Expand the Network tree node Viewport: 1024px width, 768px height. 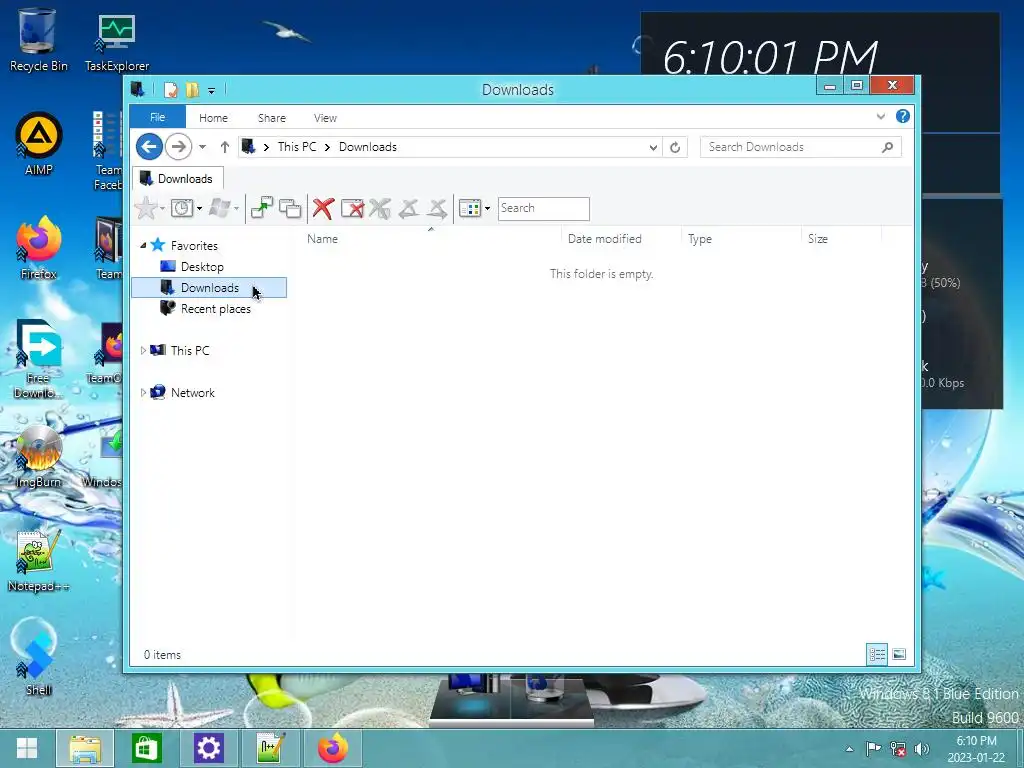click(143, 392)
